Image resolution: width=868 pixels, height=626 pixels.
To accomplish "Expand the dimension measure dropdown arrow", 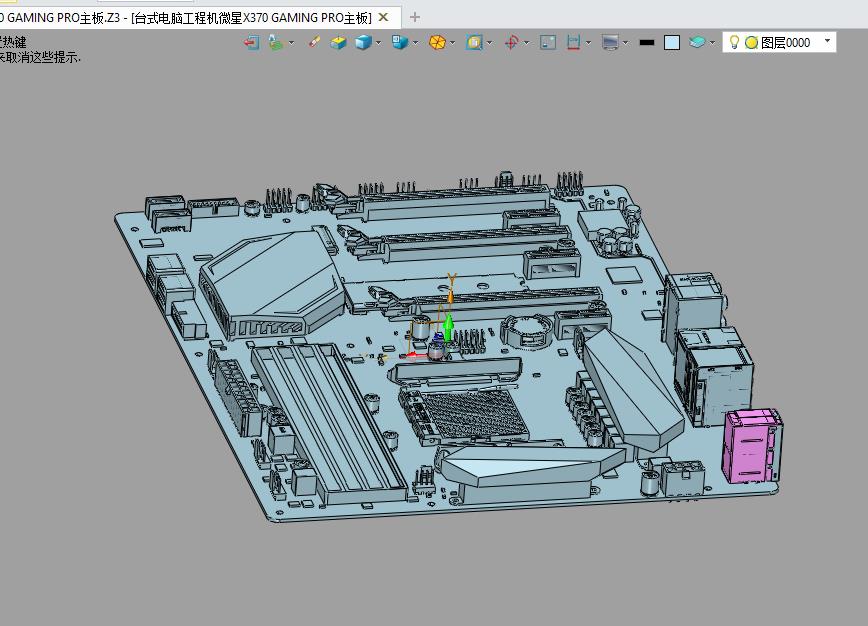I will click(588, 43).
